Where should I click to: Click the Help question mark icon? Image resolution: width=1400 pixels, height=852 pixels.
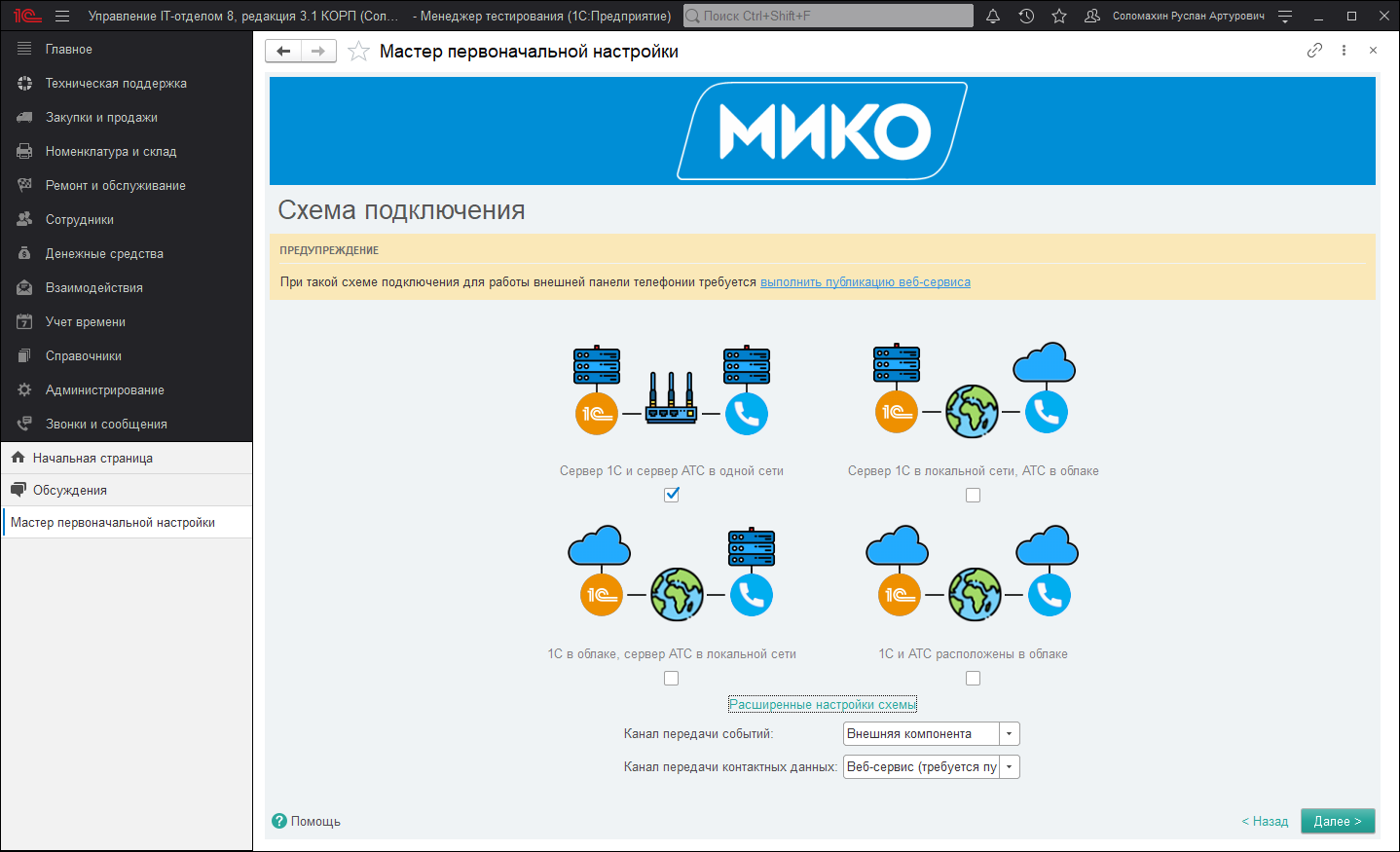[x=279, y=821]
